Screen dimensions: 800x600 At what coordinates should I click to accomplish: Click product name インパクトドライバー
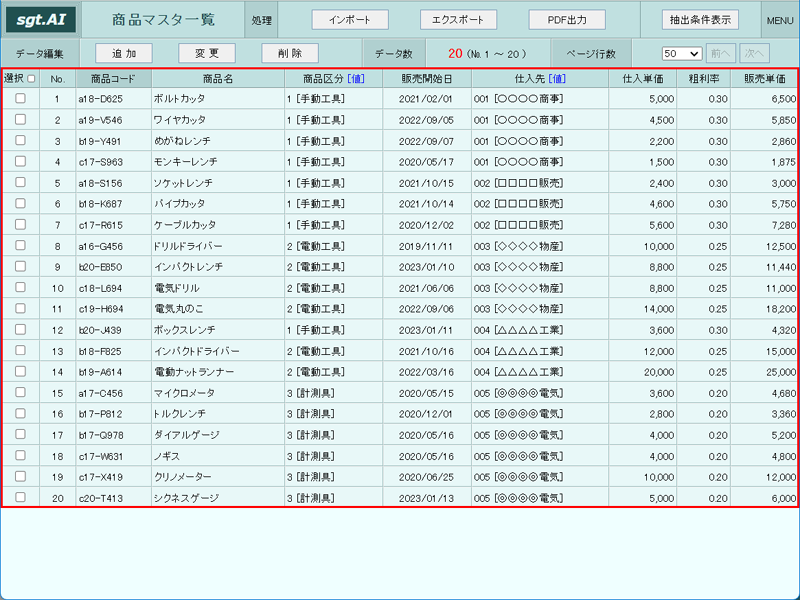(196, 351)
